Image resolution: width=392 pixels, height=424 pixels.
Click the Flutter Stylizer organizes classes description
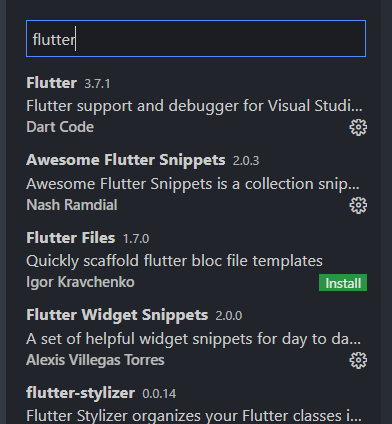coord(194,416)
